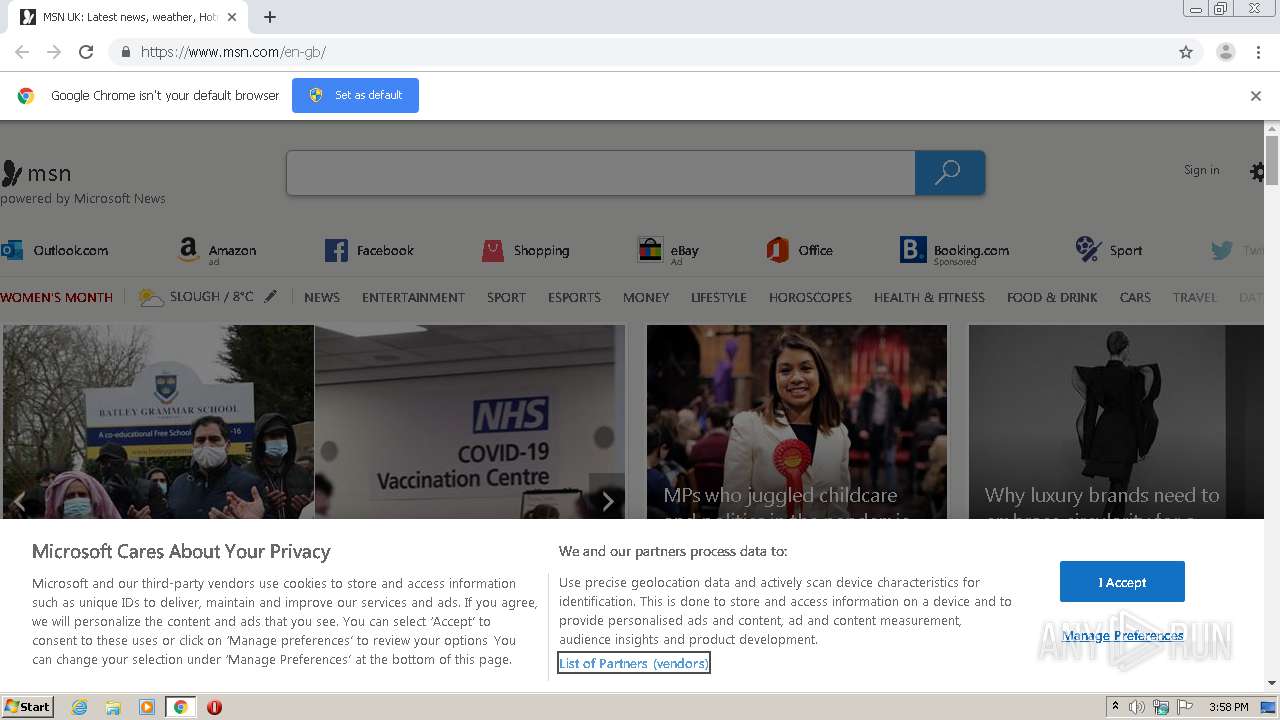Open the Amazon shortcut
Viewport: 1280px width, 720px height.
coord(217,250)
